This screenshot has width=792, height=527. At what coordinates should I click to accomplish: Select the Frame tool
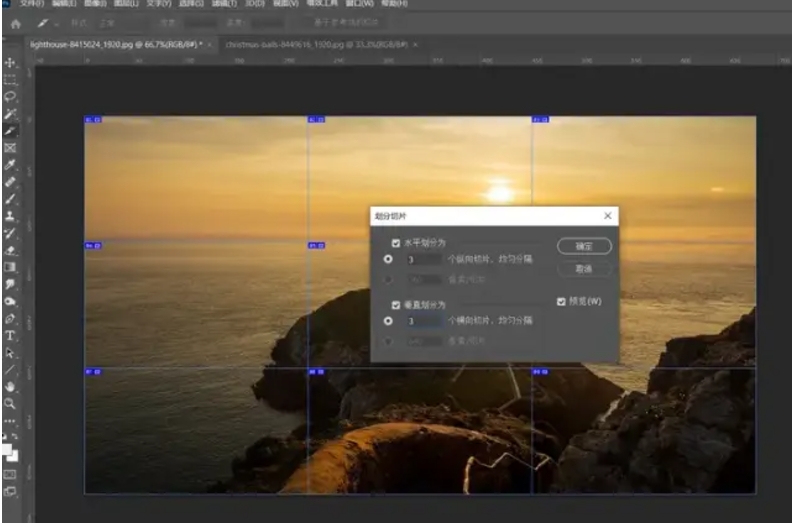pos(10,148)
